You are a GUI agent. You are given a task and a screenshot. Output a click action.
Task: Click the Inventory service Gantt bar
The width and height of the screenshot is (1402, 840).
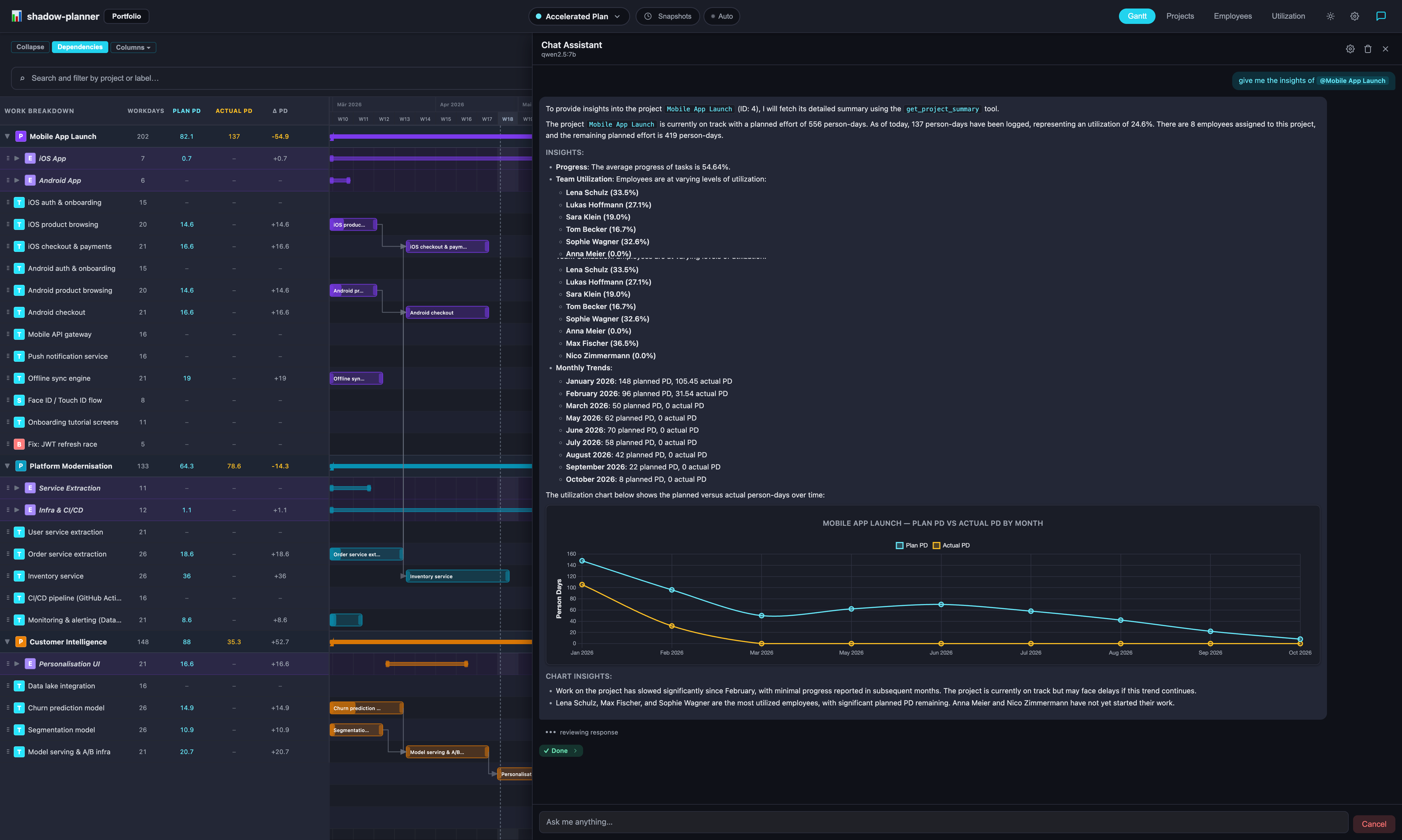point(458,576)
